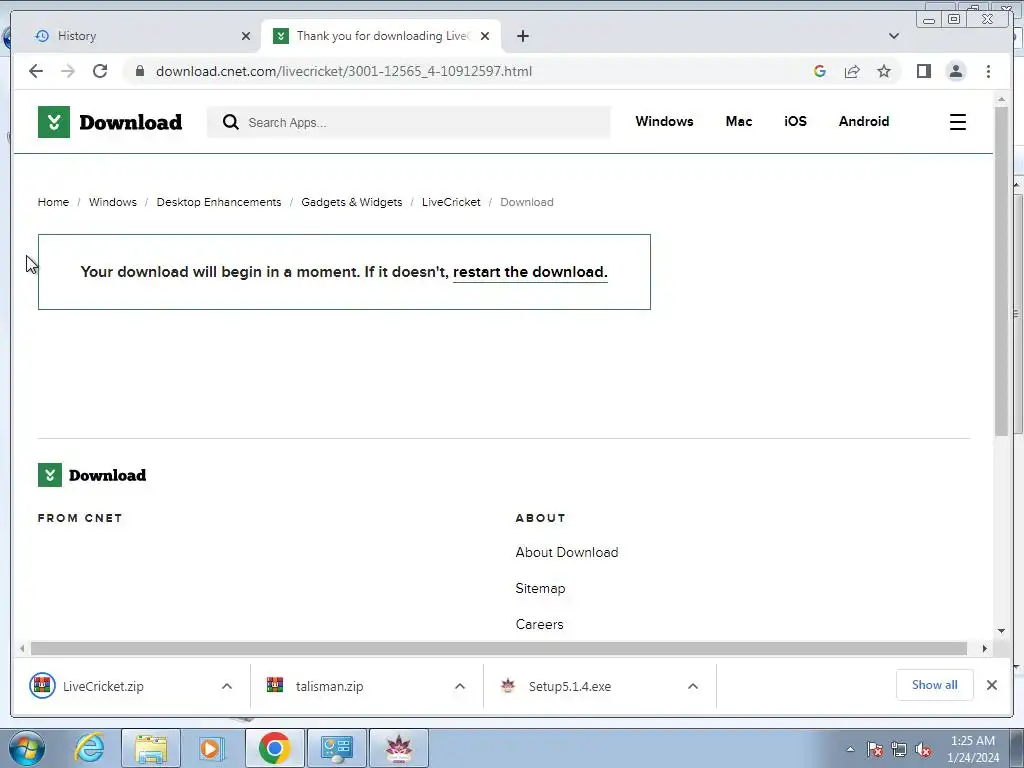Click the share page icon

tap(852, 71)
